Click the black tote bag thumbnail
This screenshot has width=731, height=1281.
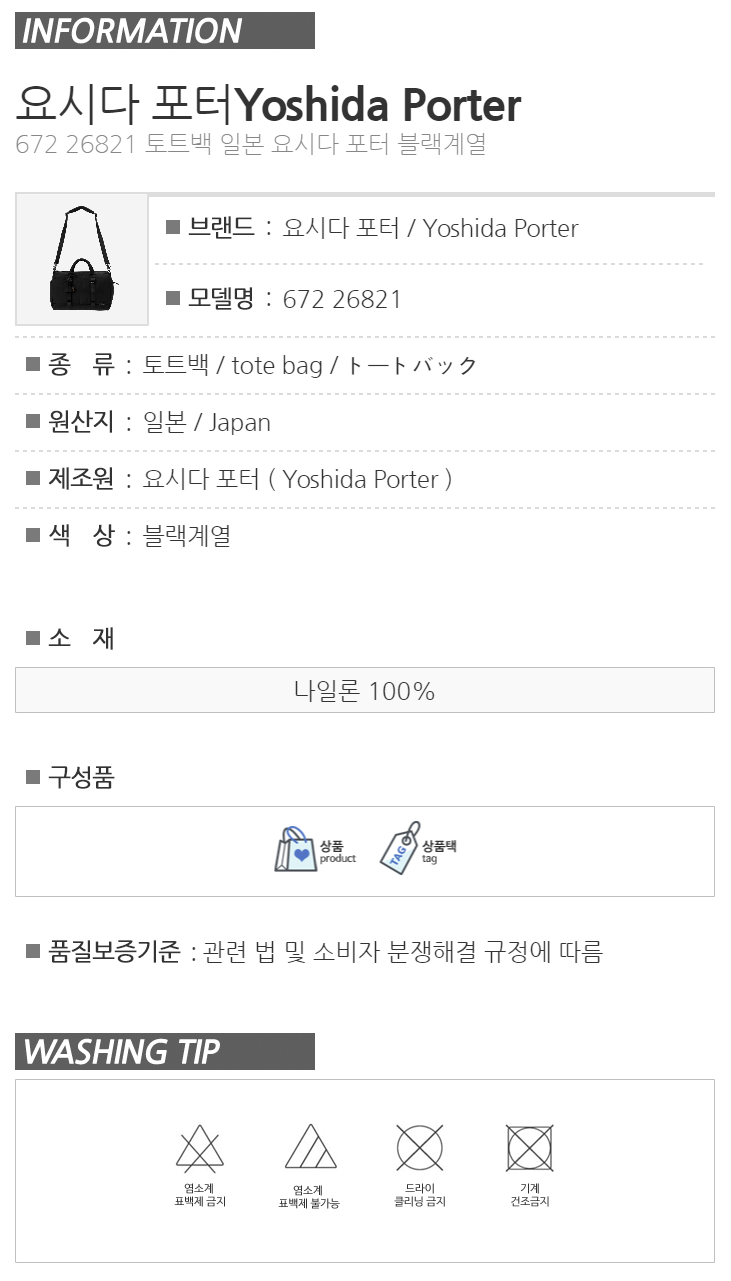tap(82, 260)
